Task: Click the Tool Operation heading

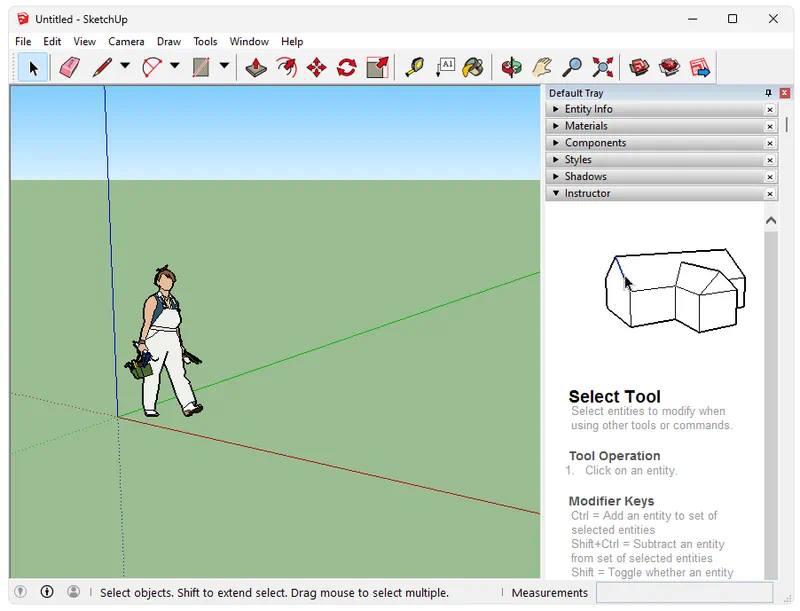Action: click(614, 456)
